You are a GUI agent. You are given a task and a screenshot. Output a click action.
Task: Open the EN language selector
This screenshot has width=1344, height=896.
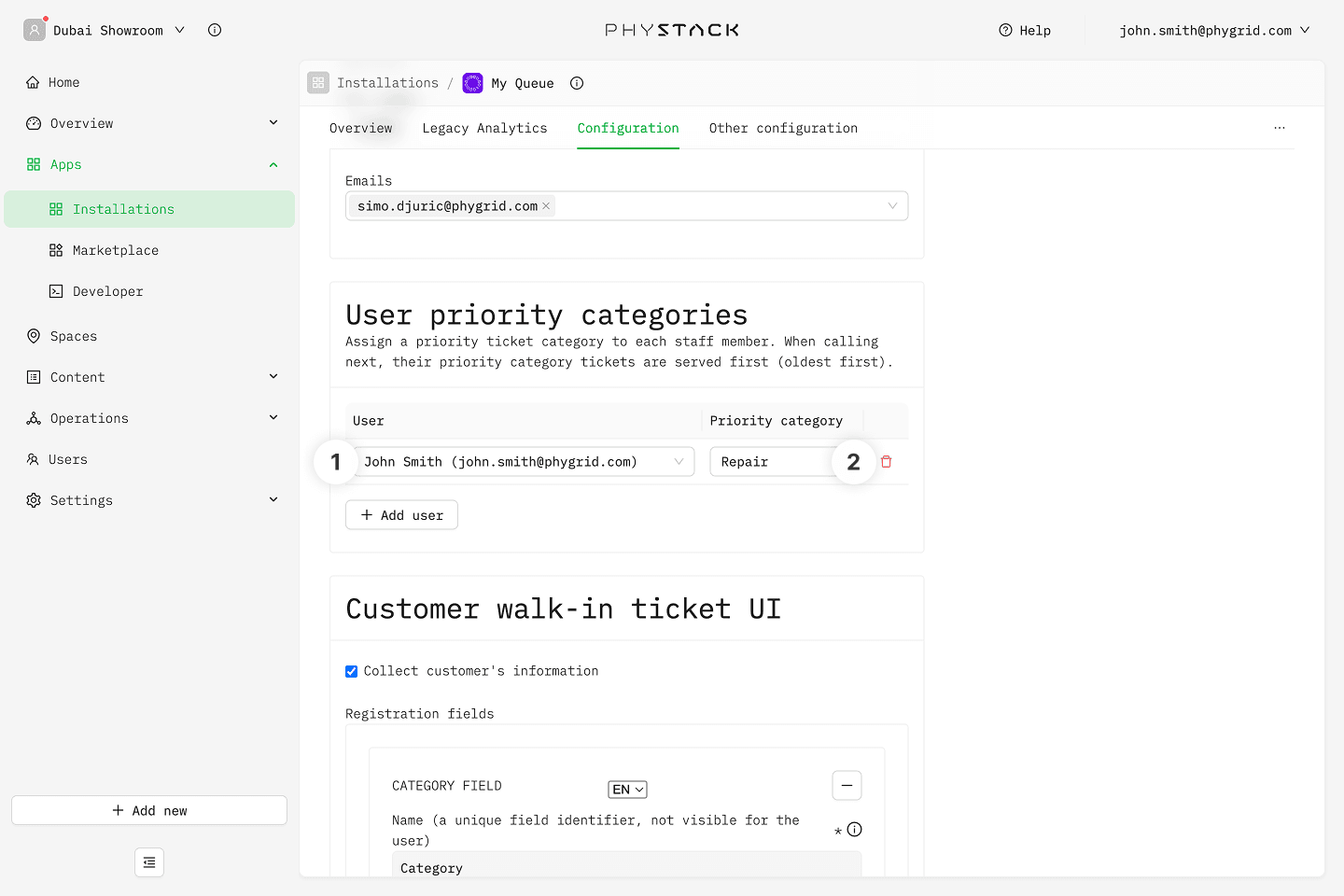pyautogui.click(x=627, y=790)
